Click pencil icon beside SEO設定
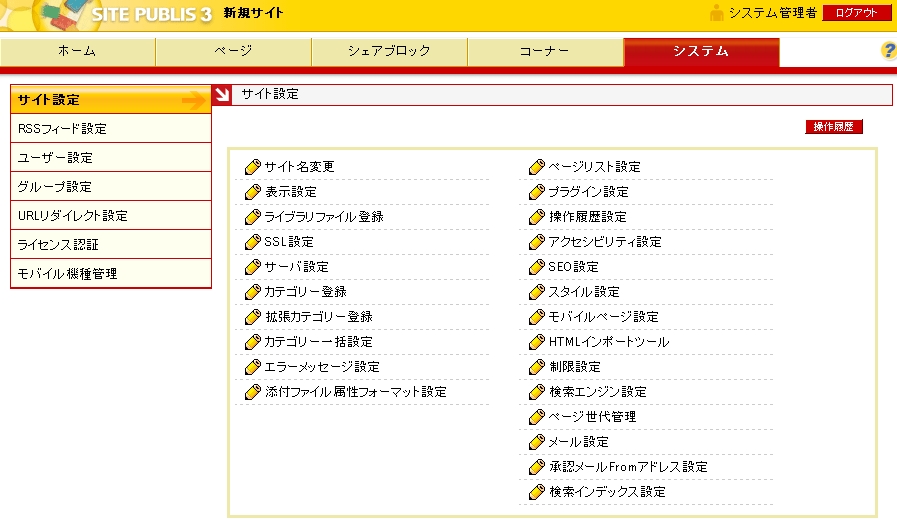The image size is (897, 523). (x=537, y=267)
